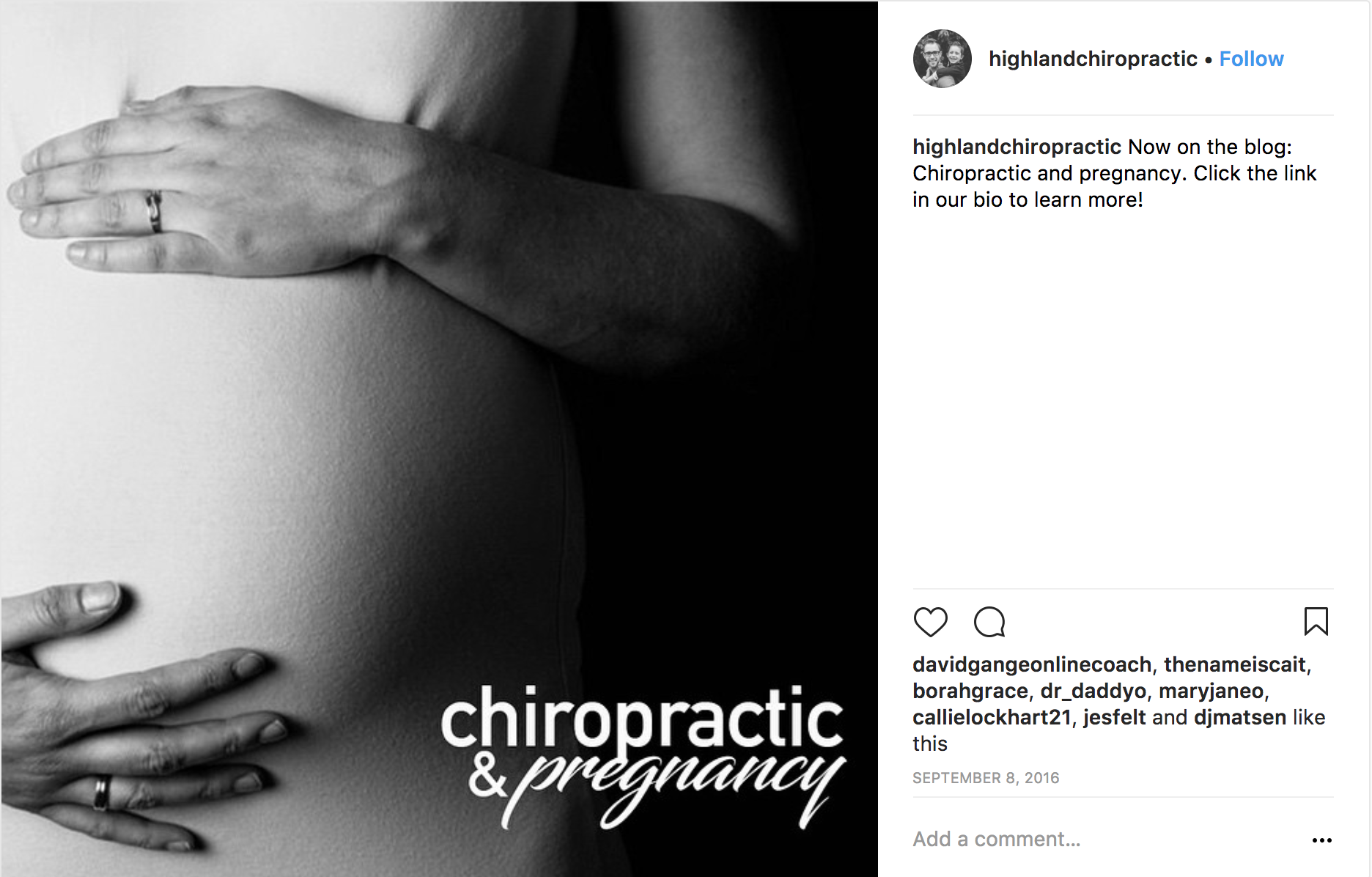Open the three-dot more options menu
The height and width of the screenshot is (877, 1372).
(1321, 840)
